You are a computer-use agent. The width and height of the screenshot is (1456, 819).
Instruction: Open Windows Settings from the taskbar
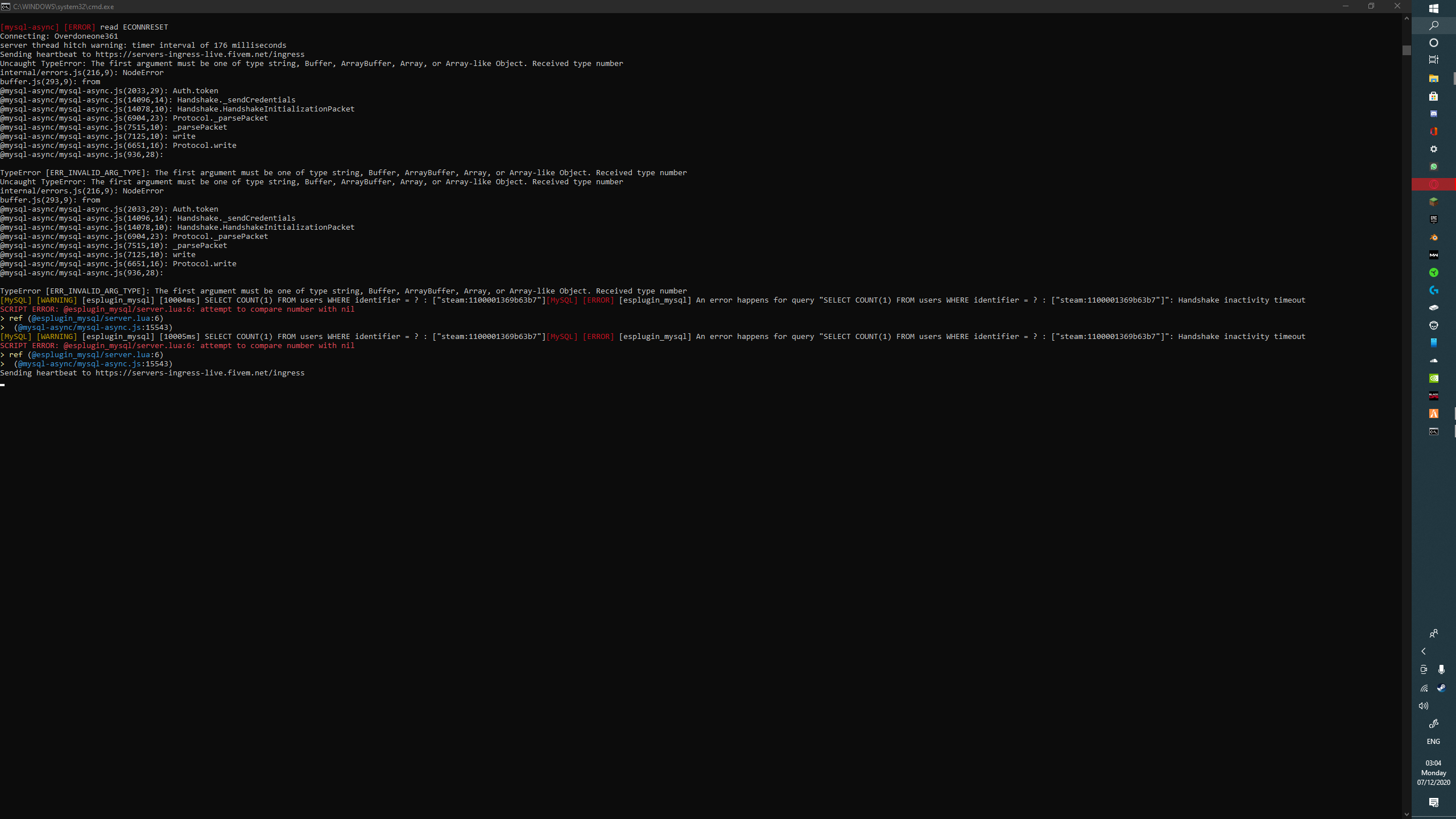click(1434, 148)
